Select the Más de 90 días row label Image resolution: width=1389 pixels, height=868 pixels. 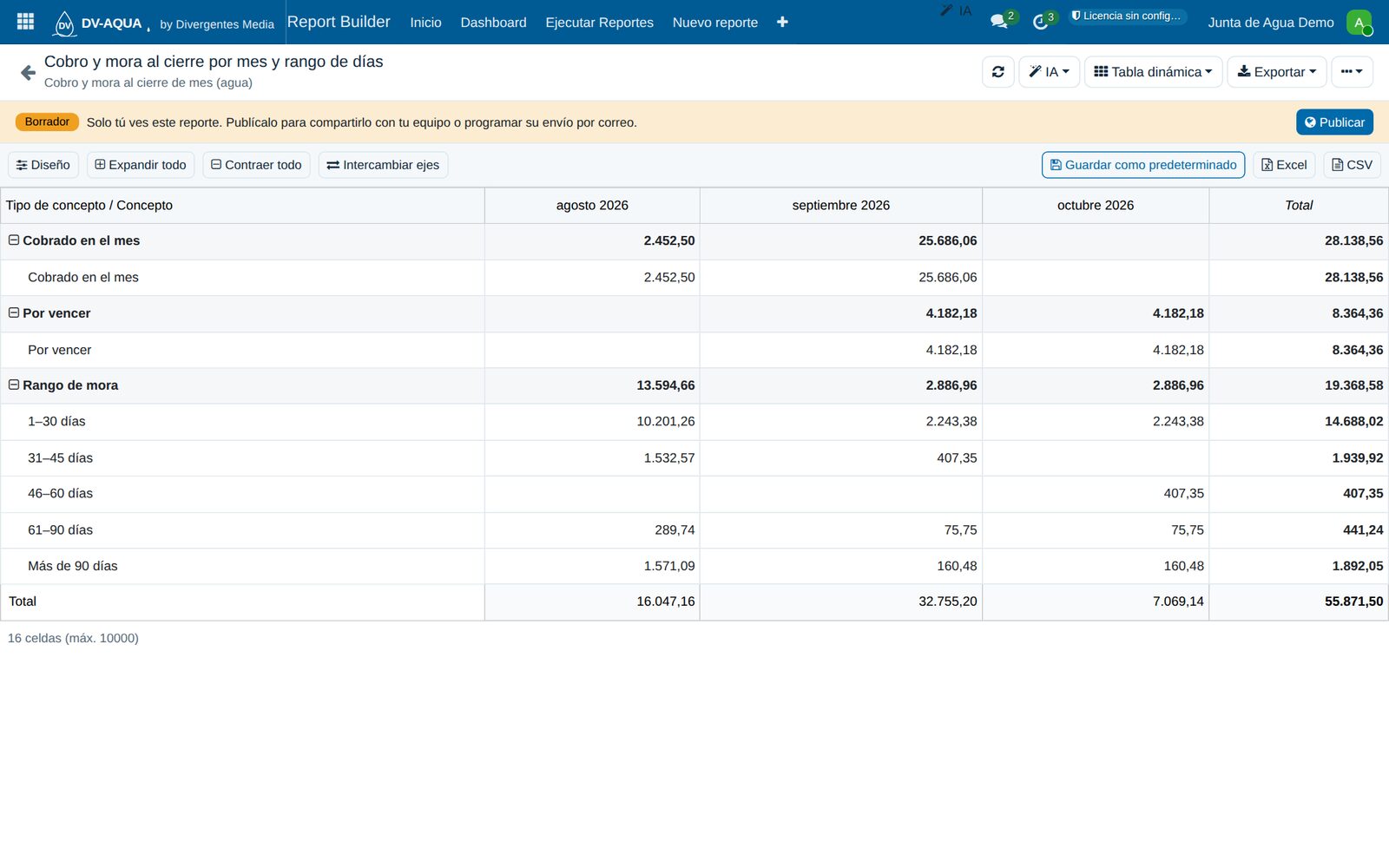click(x=73, y=566)
